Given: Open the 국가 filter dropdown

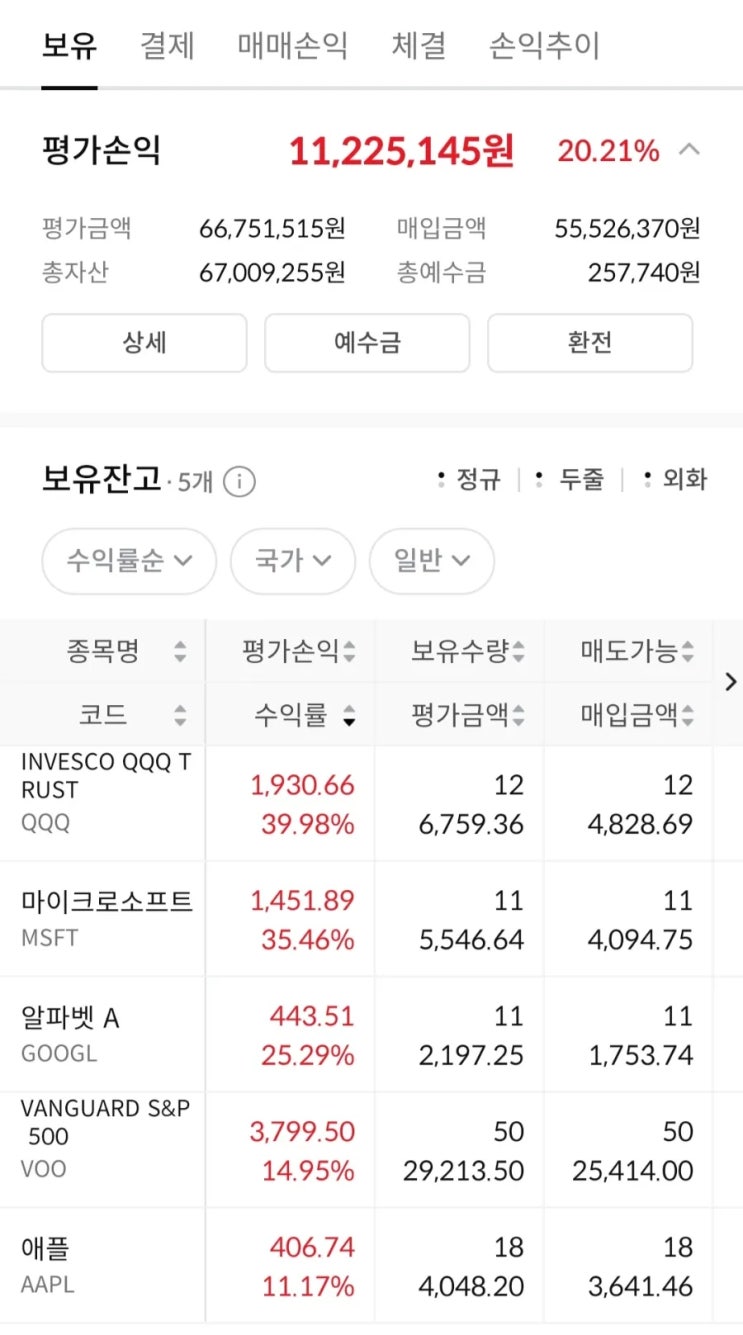Looking at the screenshot, I should click(x=292, y=561).
